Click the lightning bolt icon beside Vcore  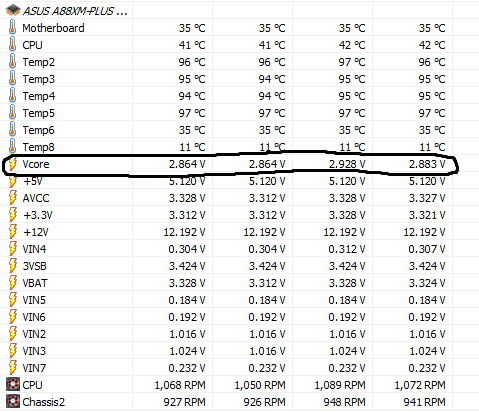point(12,164)
